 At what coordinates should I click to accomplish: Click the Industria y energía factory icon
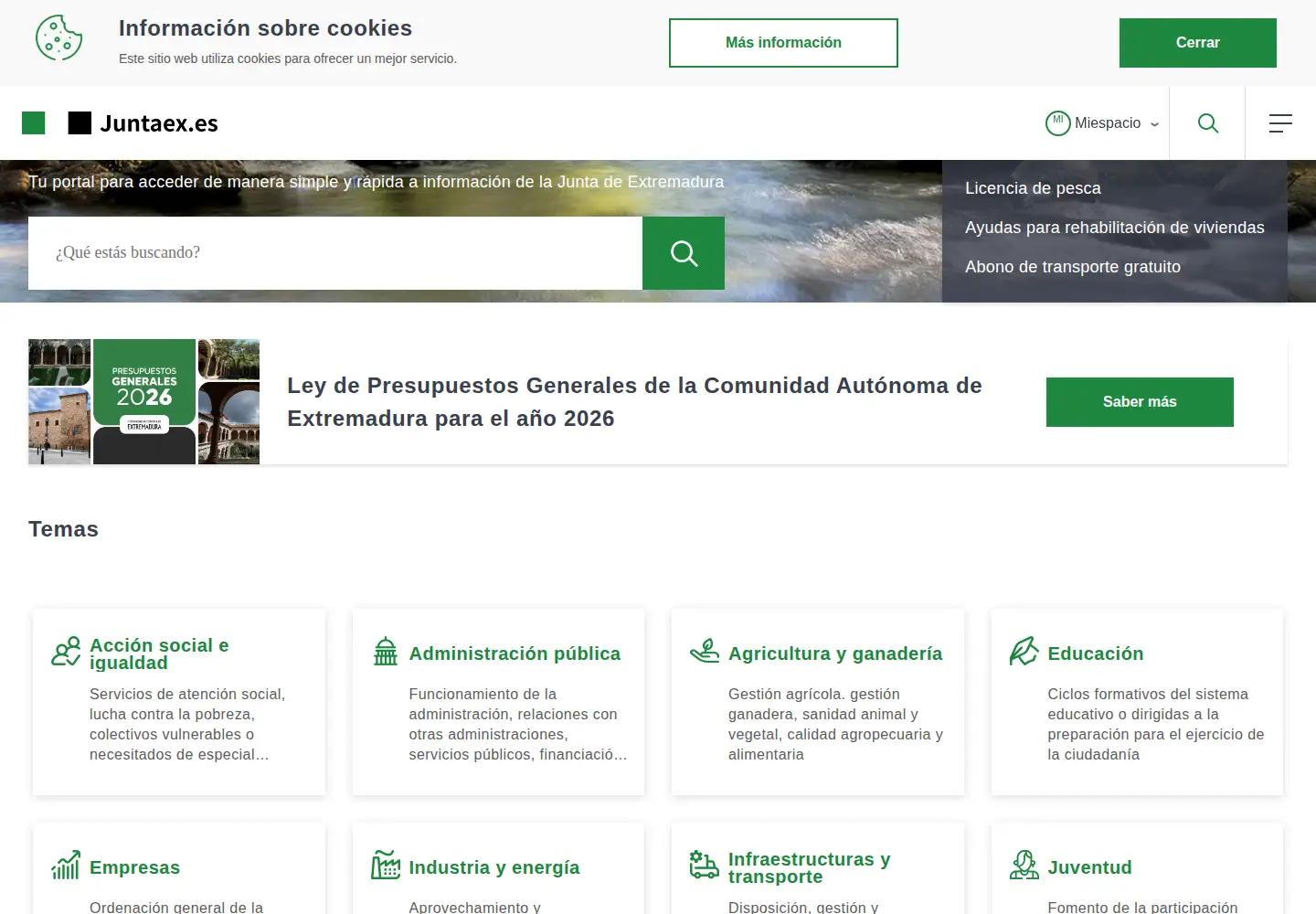coord(386,865)
